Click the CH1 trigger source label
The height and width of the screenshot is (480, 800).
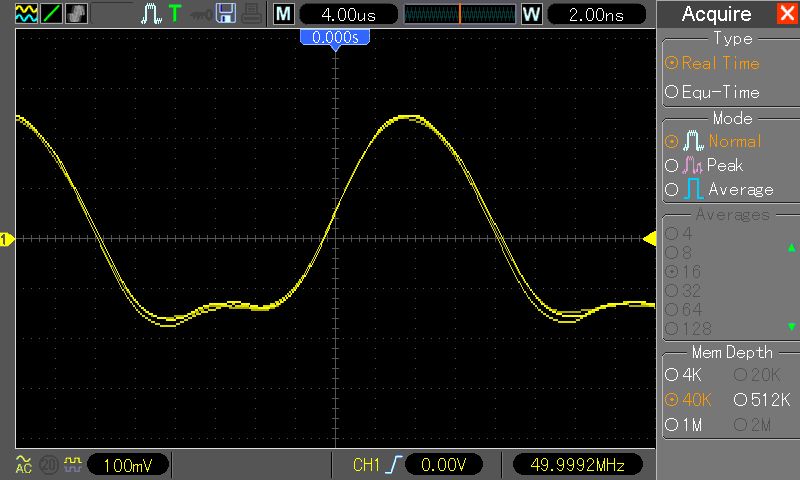click(366, 465)
